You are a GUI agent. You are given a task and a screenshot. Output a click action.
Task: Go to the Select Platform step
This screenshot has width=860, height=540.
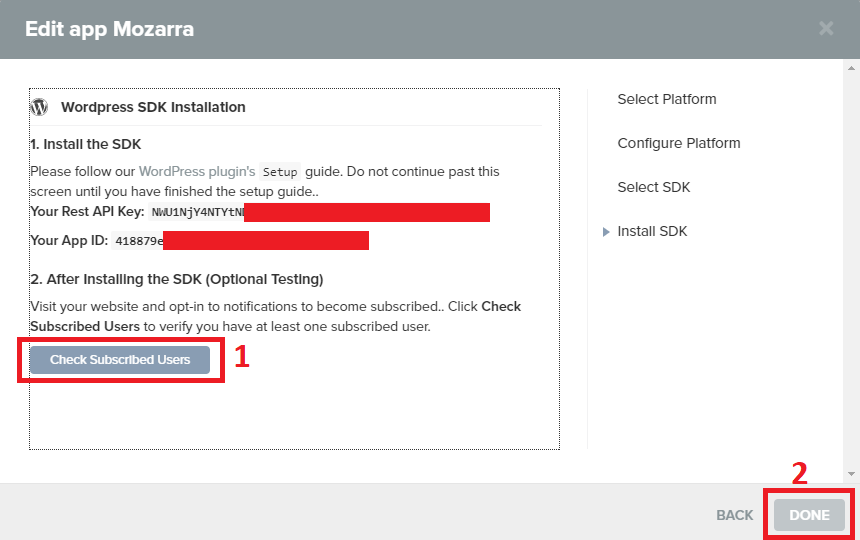(666, 99)
